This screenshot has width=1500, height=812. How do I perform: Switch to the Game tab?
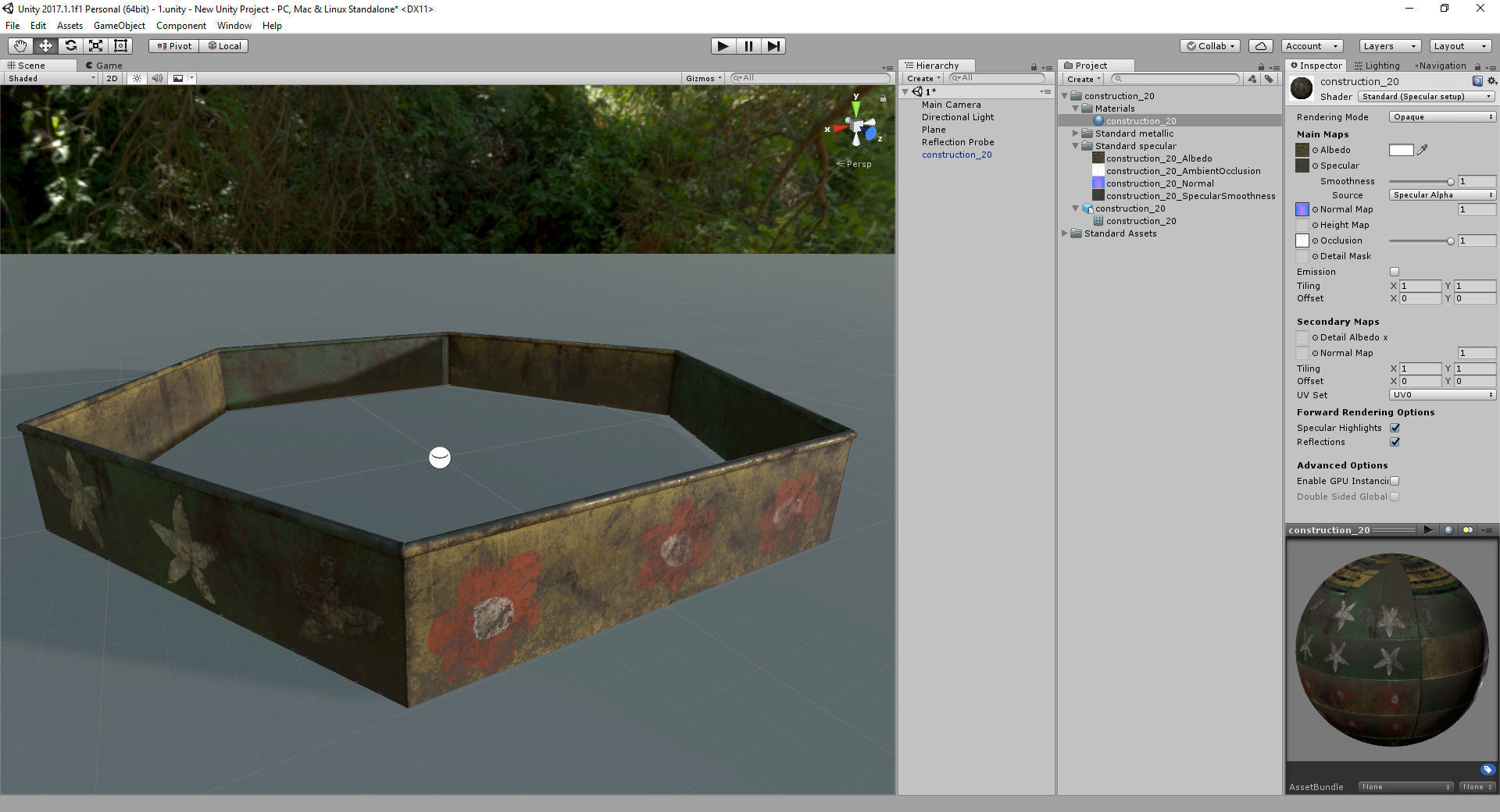(104, 66)
